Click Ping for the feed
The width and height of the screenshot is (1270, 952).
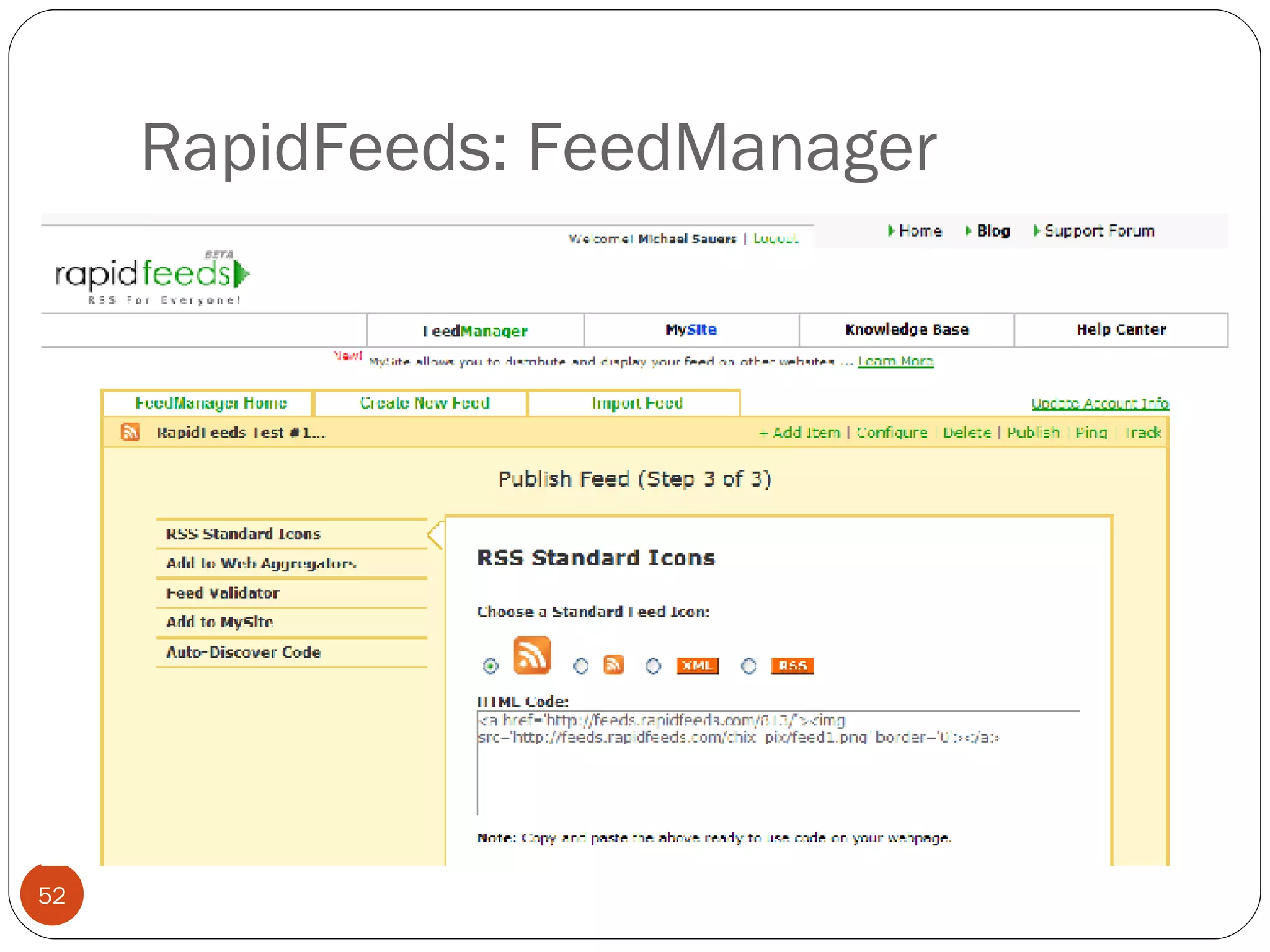coord(1091,433)
